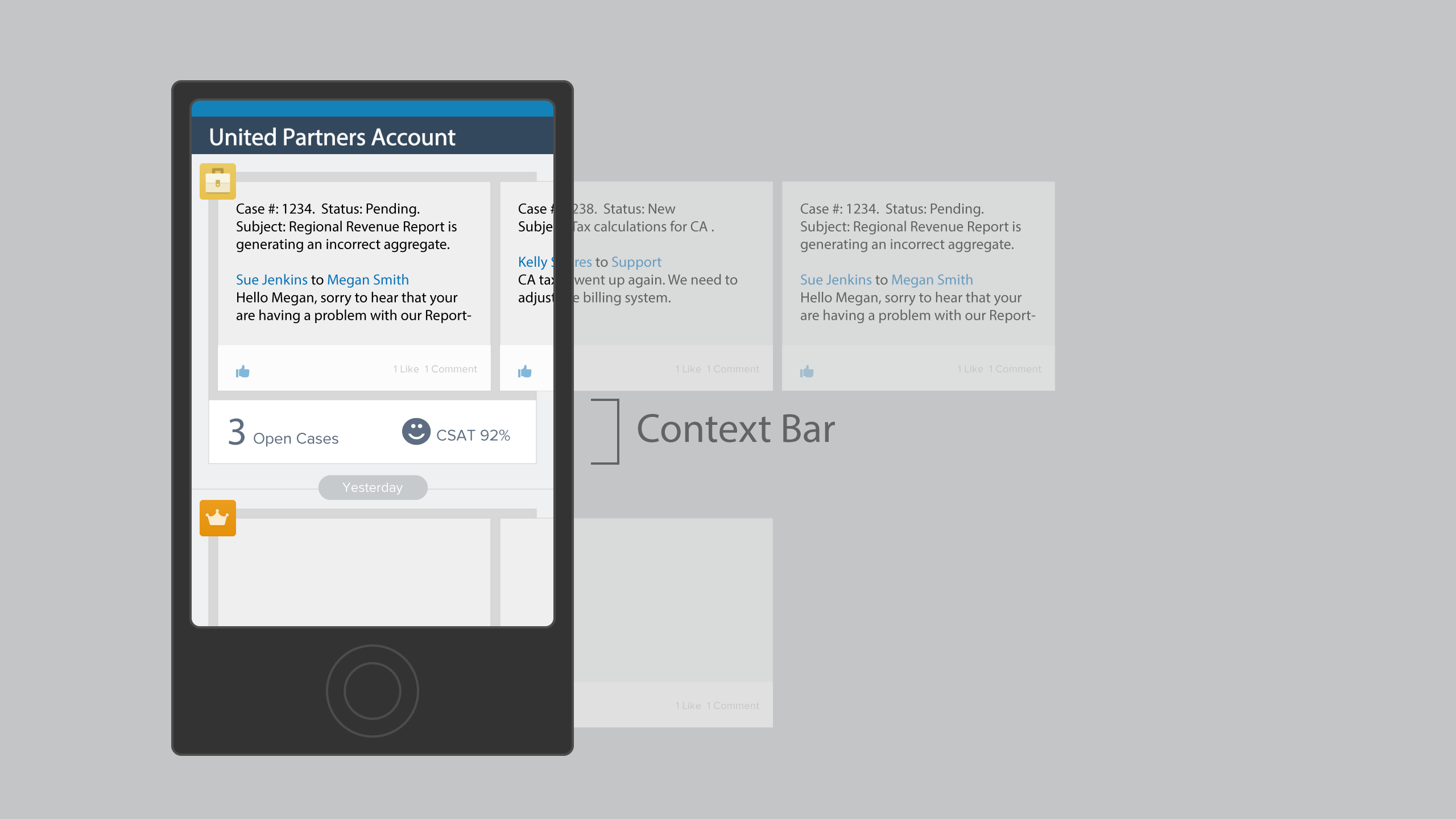
Task: Click '1 Comment' link on first case
Action: pos(453,368)
